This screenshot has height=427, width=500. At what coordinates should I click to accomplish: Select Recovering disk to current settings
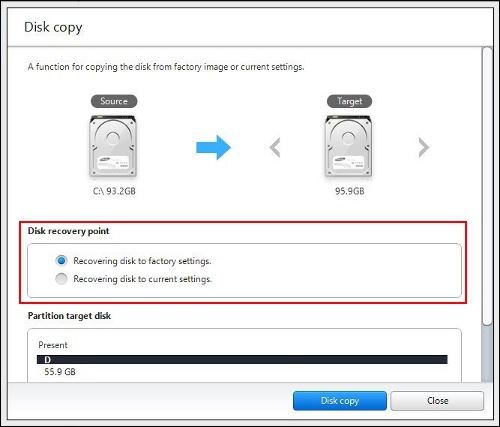click(x=61, y=279)
